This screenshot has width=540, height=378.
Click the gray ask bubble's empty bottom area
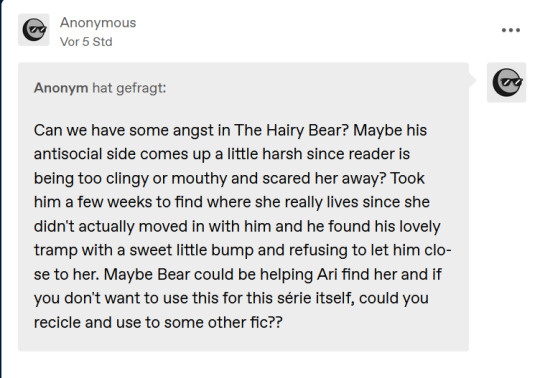pyautogui.click(x=243, y=341)
